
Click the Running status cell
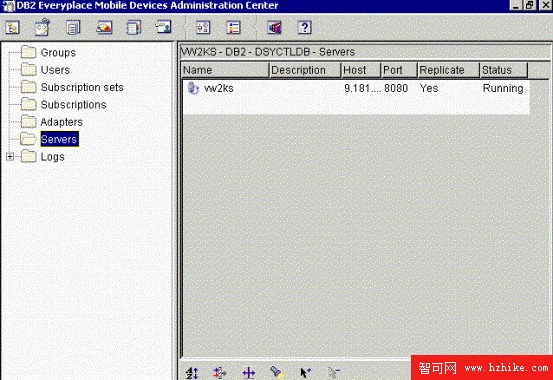tap(503, 88)
